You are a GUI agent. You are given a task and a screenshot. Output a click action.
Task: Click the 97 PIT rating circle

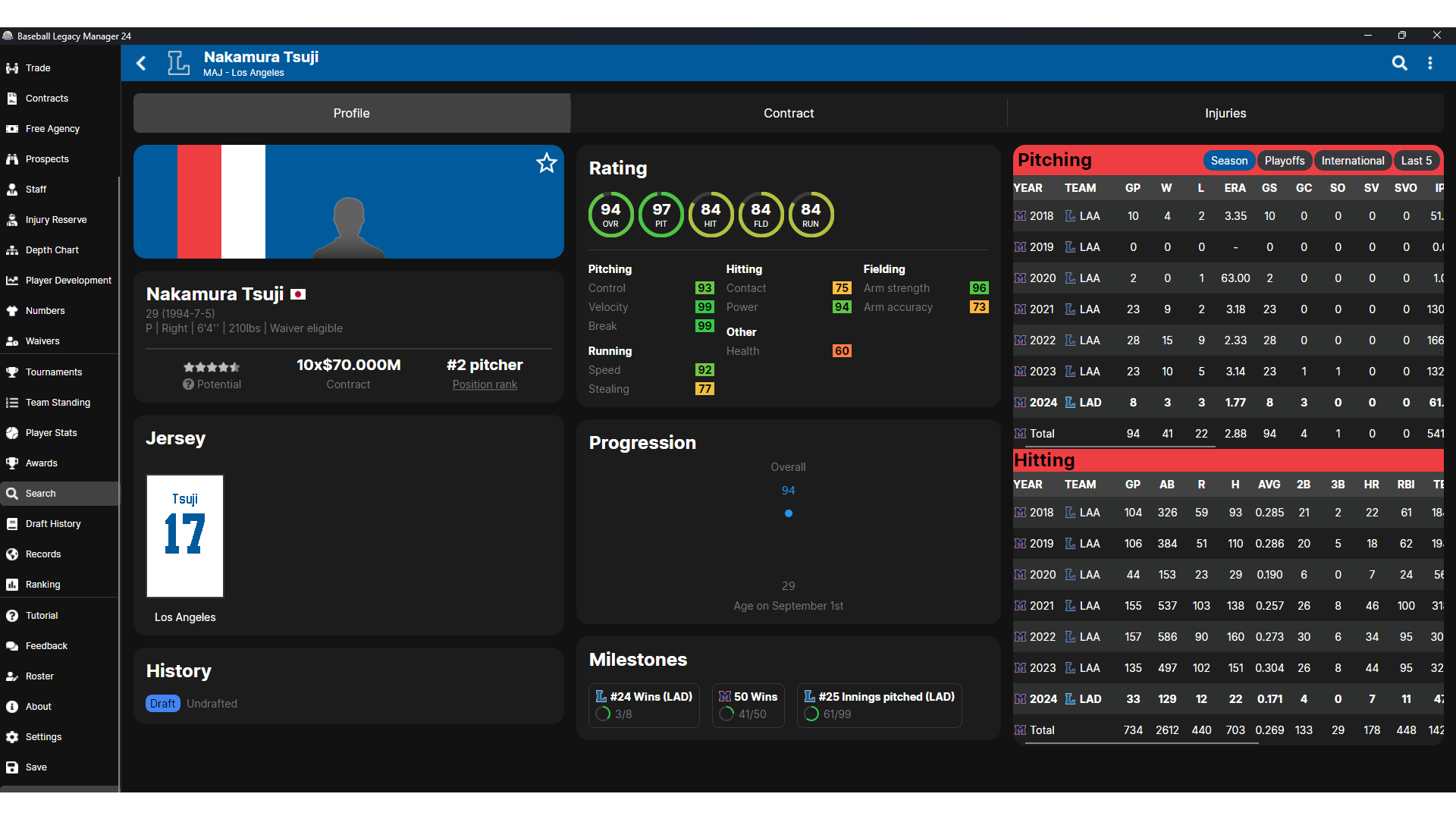tap(661, 215)
